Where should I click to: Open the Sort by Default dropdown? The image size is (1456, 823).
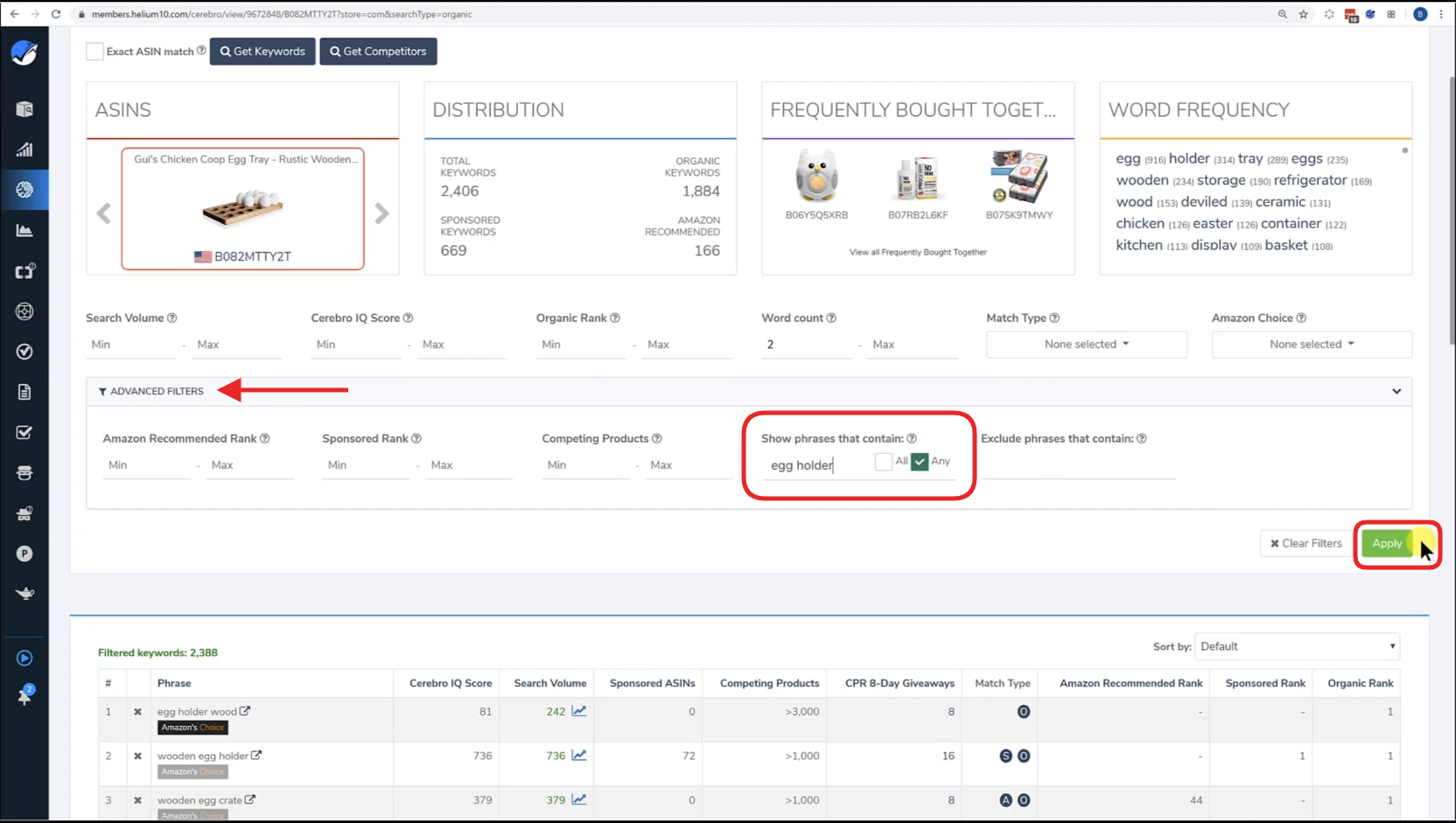(1297, 646)
